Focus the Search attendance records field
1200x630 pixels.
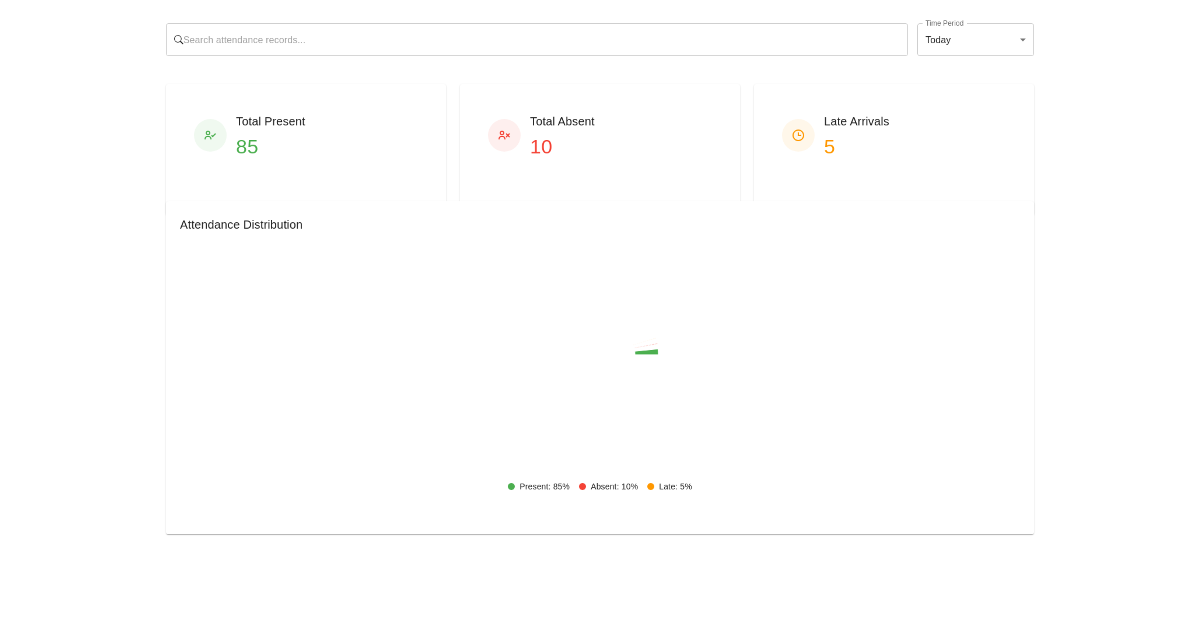[540, 40]
